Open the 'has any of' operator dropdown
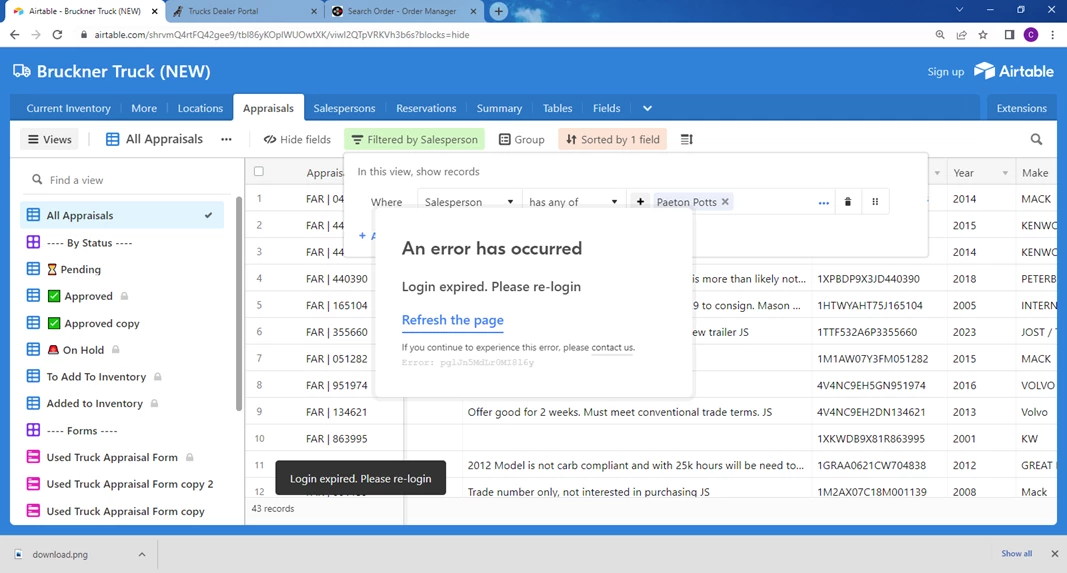 [x=574, y=202]
